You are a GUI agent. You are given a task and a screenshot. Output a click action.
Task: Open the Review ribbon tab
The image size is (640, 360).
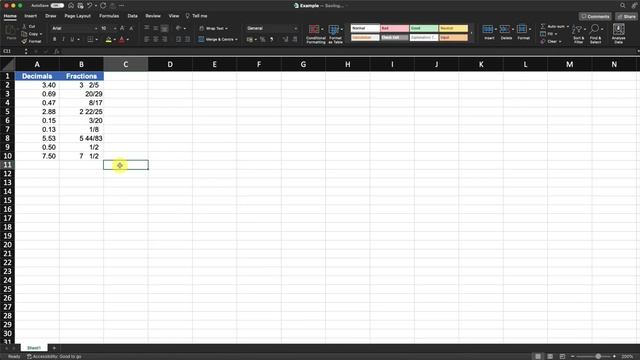pos(153,16)
